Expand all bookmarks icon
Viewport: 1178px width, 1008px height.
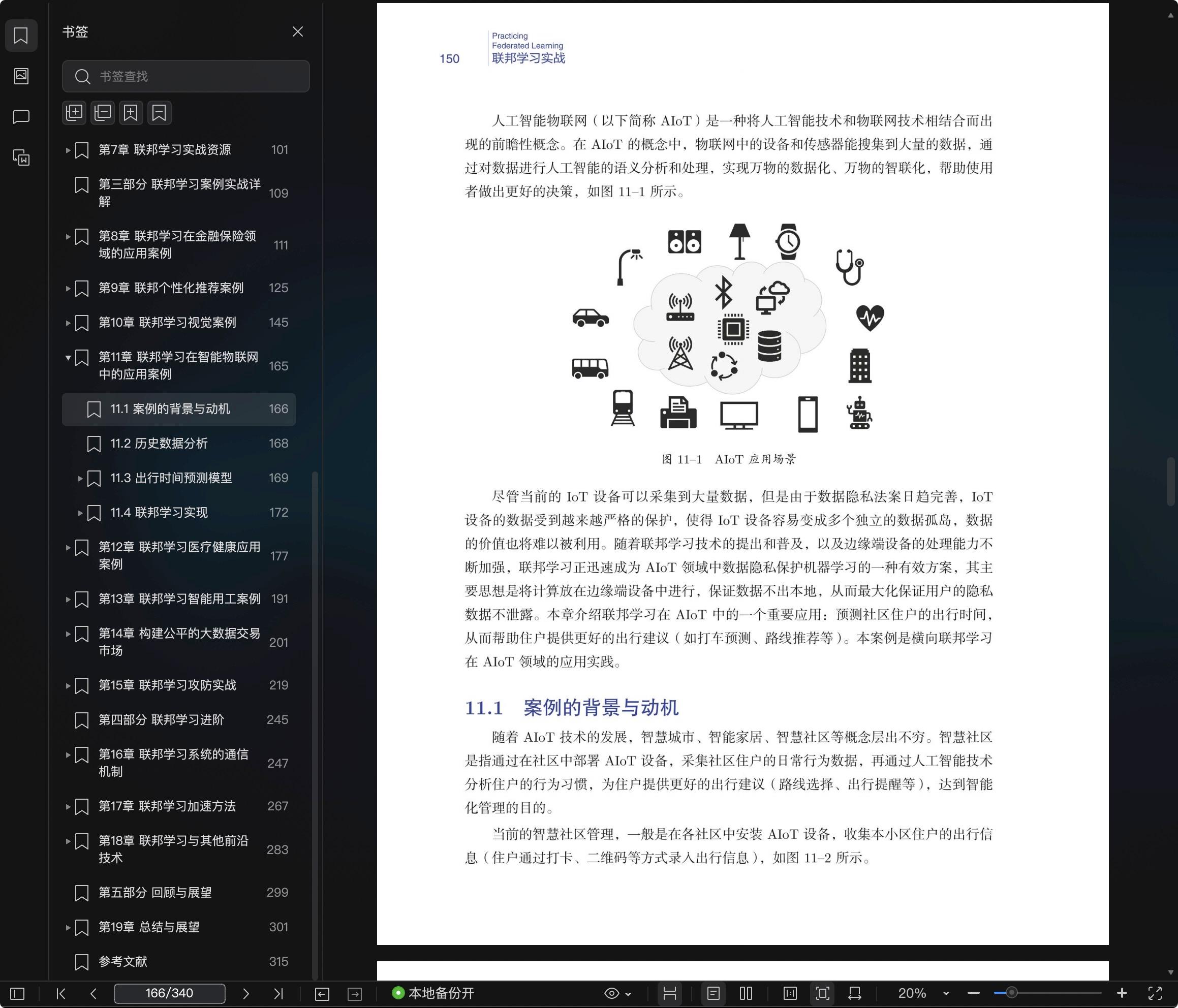[x=74, y=113]
